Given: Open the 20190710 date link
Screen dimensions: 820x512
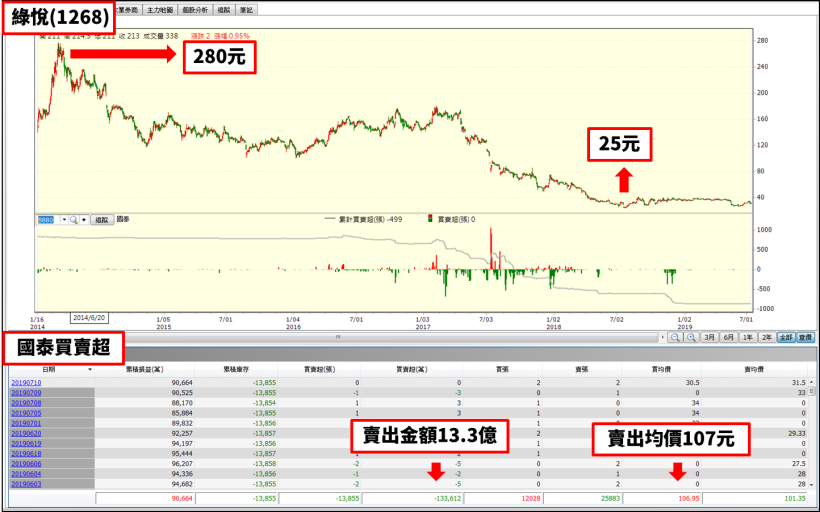Looking at the screenshot, I should (x=26, y=383).
